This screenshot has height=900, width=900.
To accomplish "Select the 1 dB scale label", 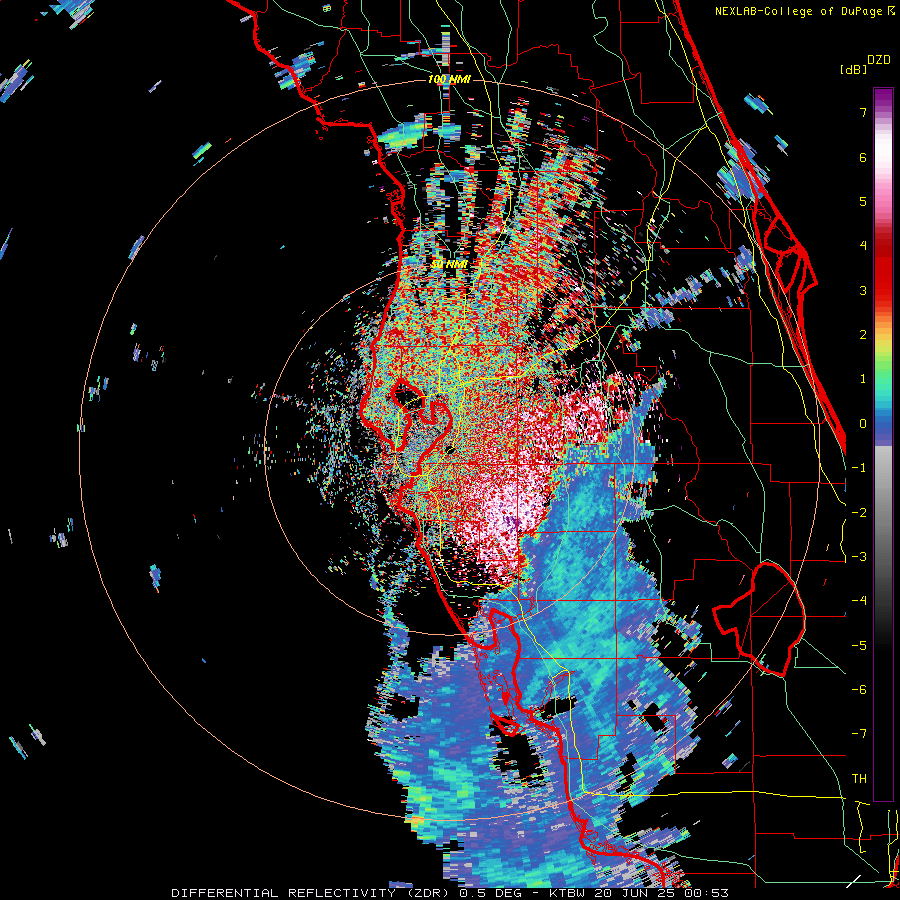I will click(x=863, y=378).
